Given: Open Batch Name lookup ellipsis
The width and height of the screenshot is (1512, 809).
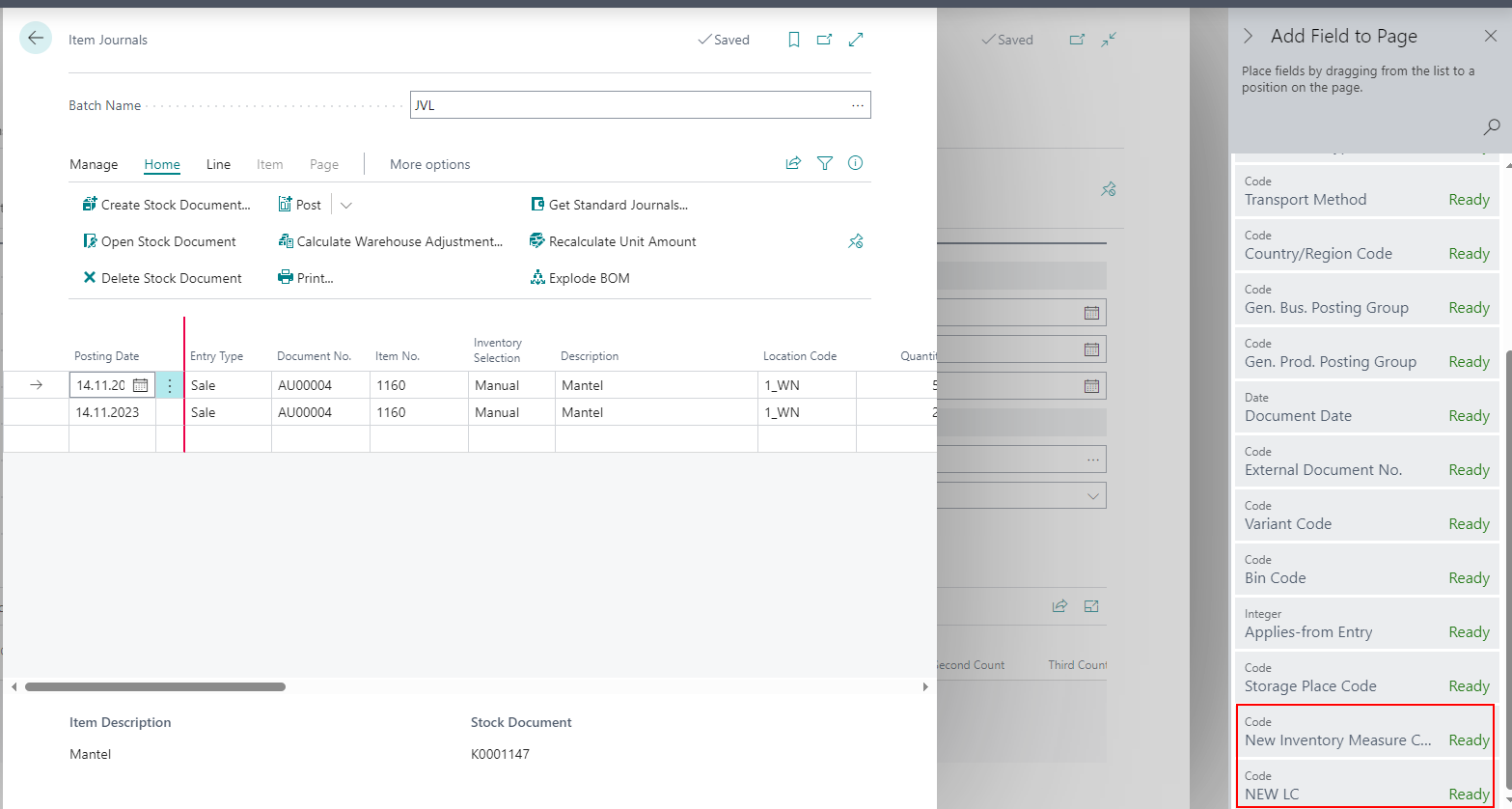Looking at the screenshot, I should tap(857, 105).
